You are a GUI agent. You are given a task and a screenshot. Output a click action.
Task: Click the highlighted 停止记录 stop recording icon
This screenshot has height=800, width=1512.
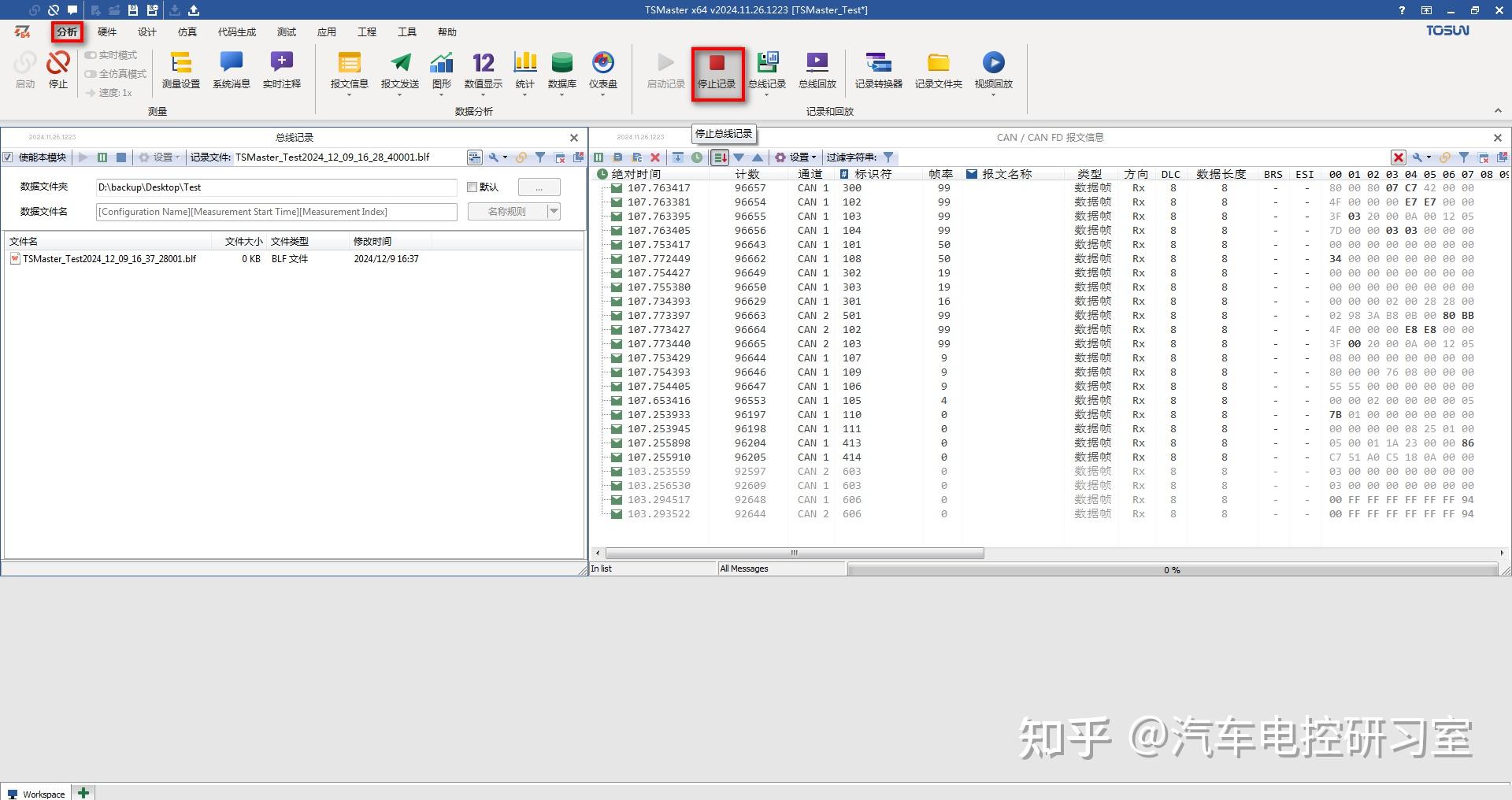pyautogui.click(x=716, y=72)
